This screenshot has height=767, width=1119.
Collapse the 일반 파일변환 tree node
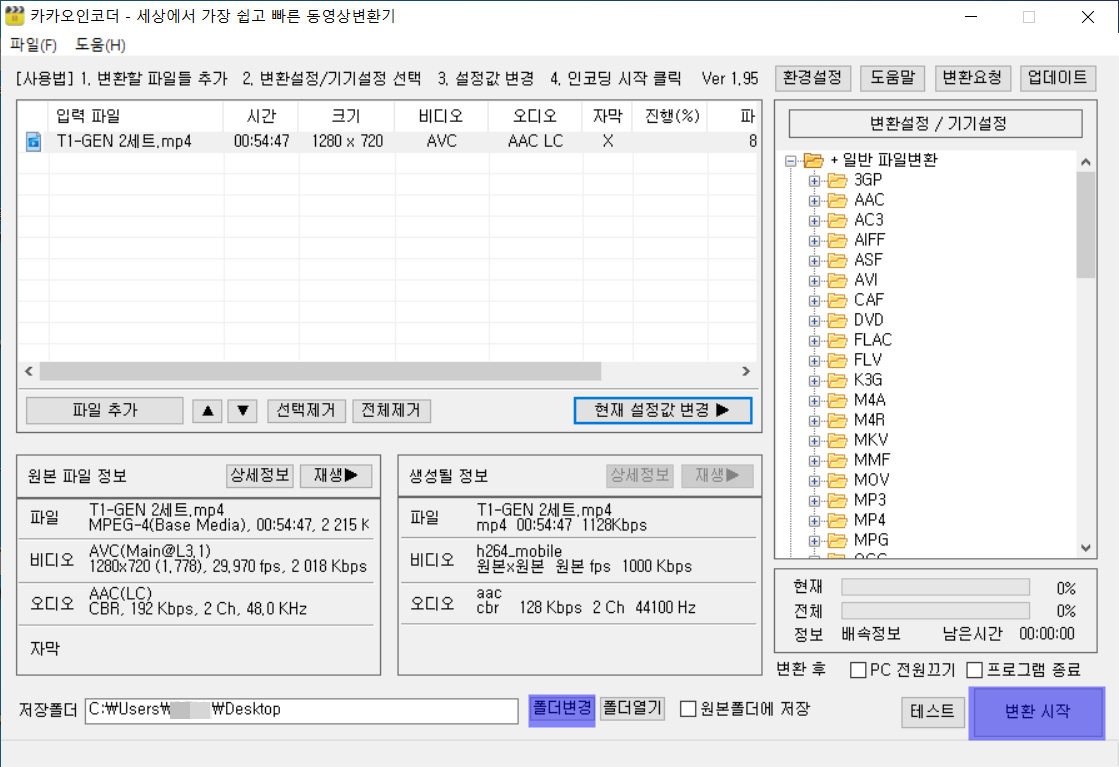[x=791, y=161]
